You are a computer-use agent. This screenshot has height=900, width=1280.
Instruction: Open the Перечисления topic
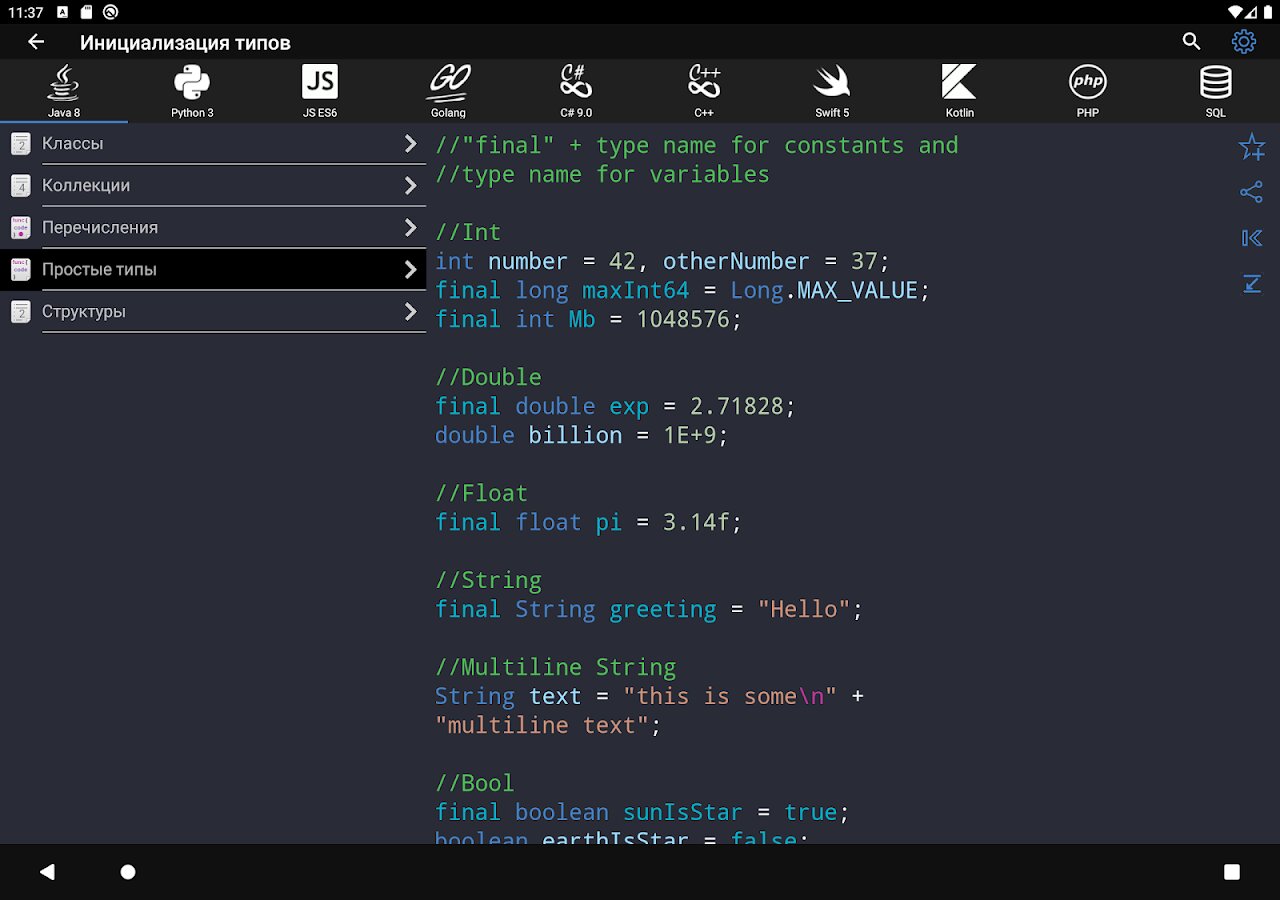tap(214, 228)
